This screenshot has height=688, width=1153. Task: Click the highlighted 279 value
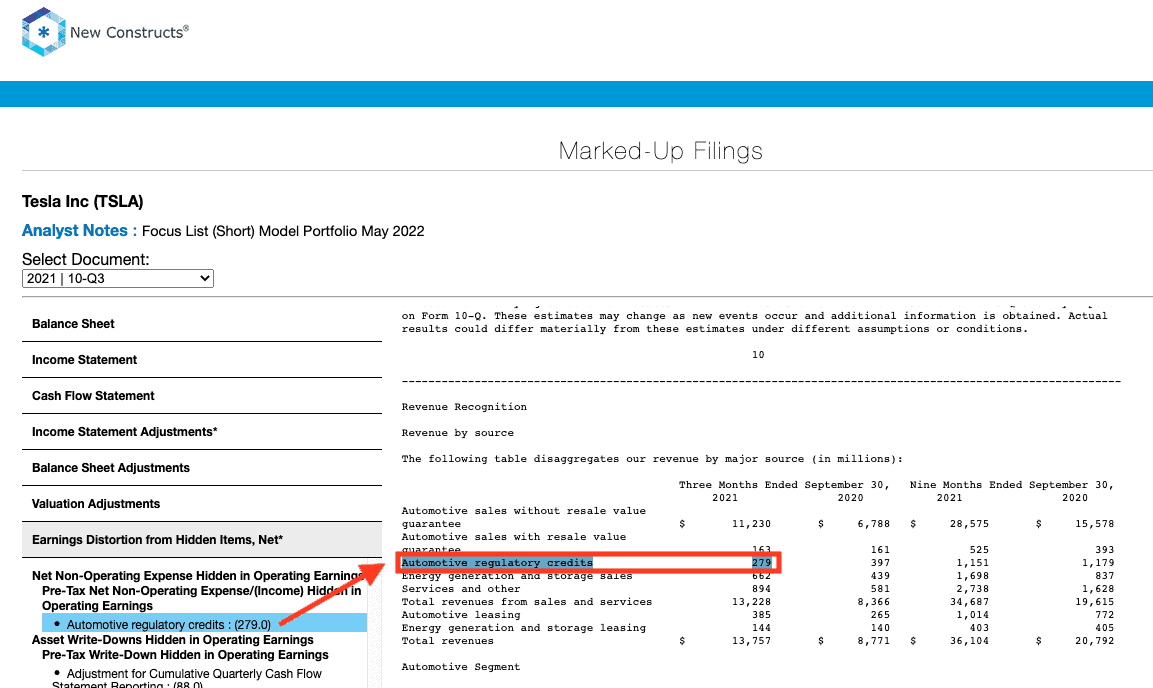coord(761,563)
